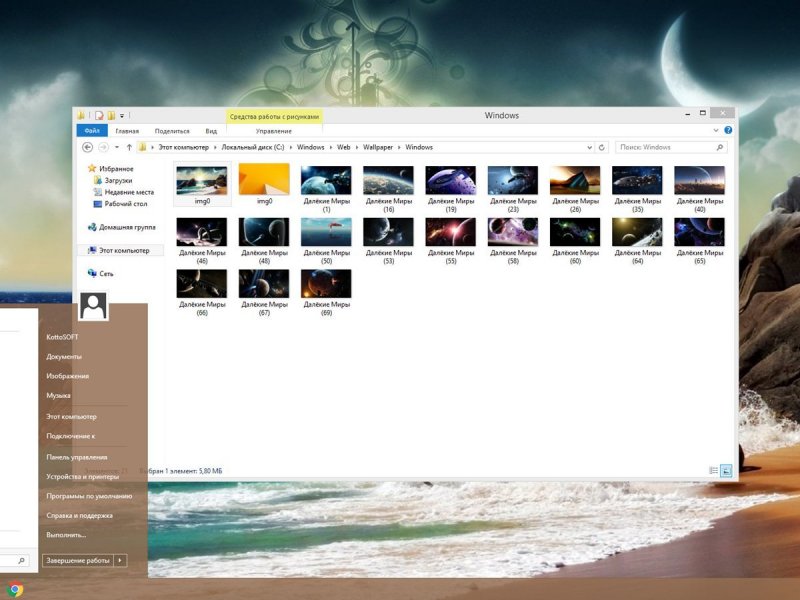Viewport: 800px width, 600px height.
Task: Open Справка и поддержка from Start menu
Action: 80,515
